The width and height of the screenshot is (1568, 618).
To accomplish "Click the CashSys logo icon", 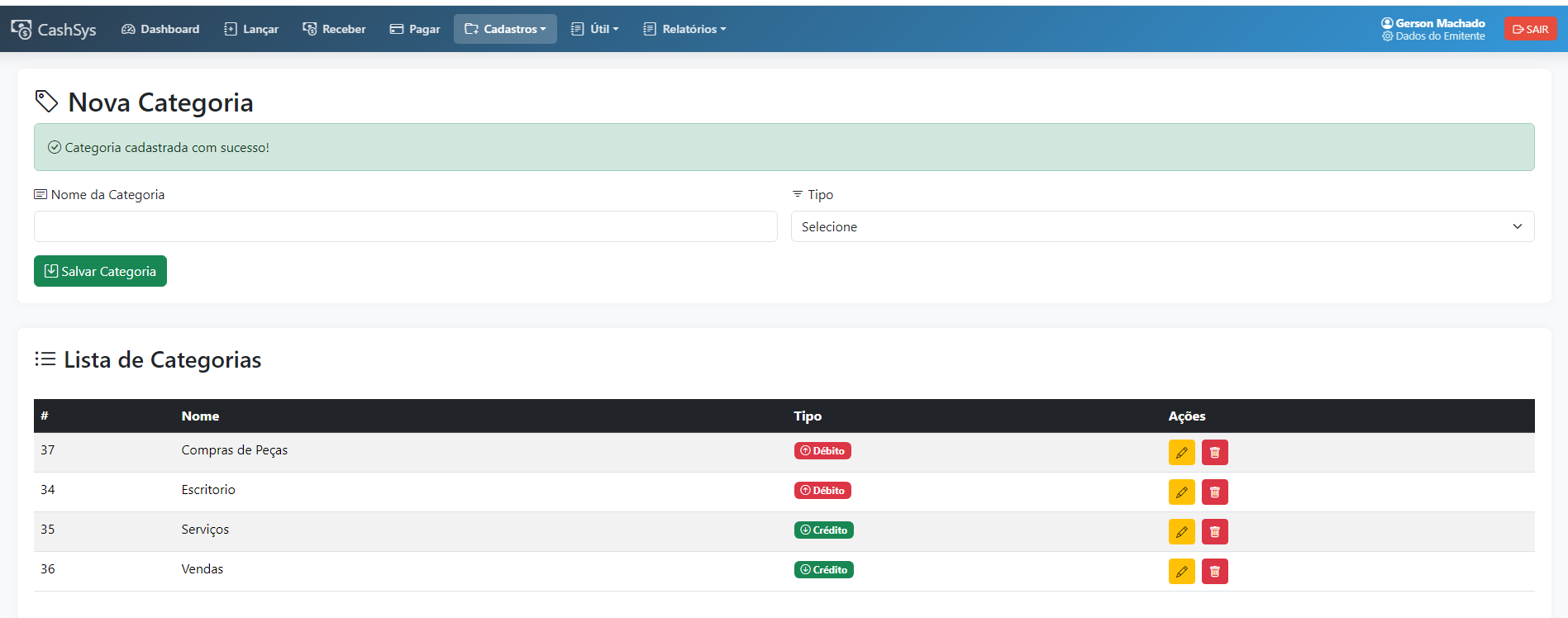I will [x=21, y=29].
